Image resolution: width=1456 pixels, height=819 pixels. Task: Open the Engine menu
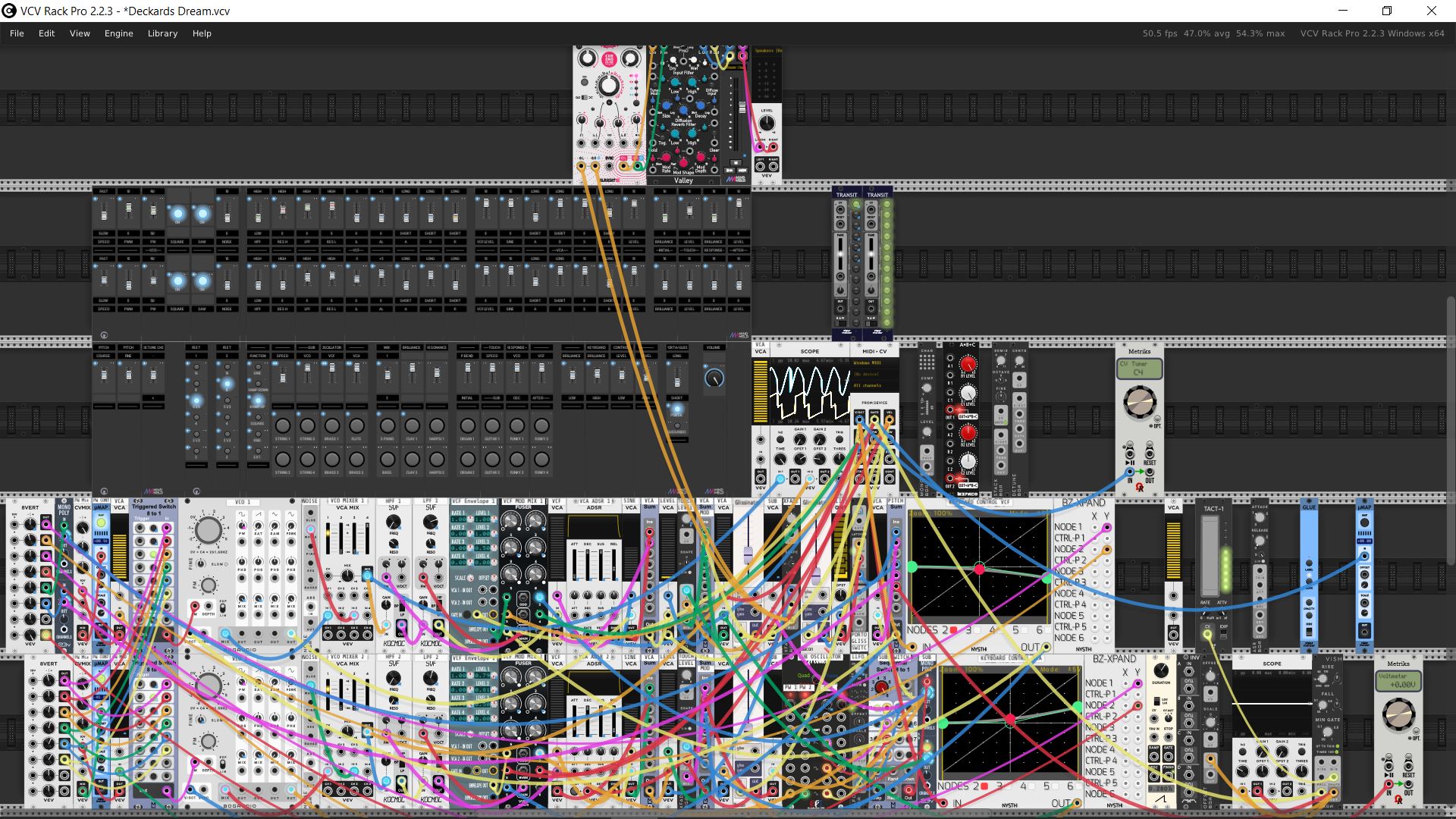point(118,33)
